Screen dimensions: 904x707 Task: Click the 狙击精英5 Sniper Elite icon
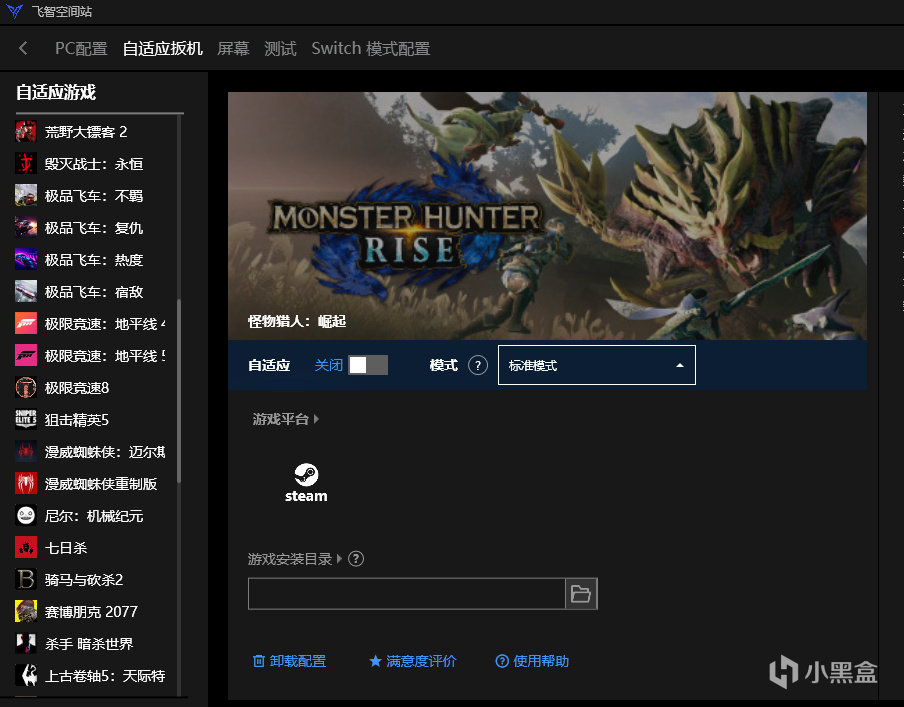click(26, 419)
